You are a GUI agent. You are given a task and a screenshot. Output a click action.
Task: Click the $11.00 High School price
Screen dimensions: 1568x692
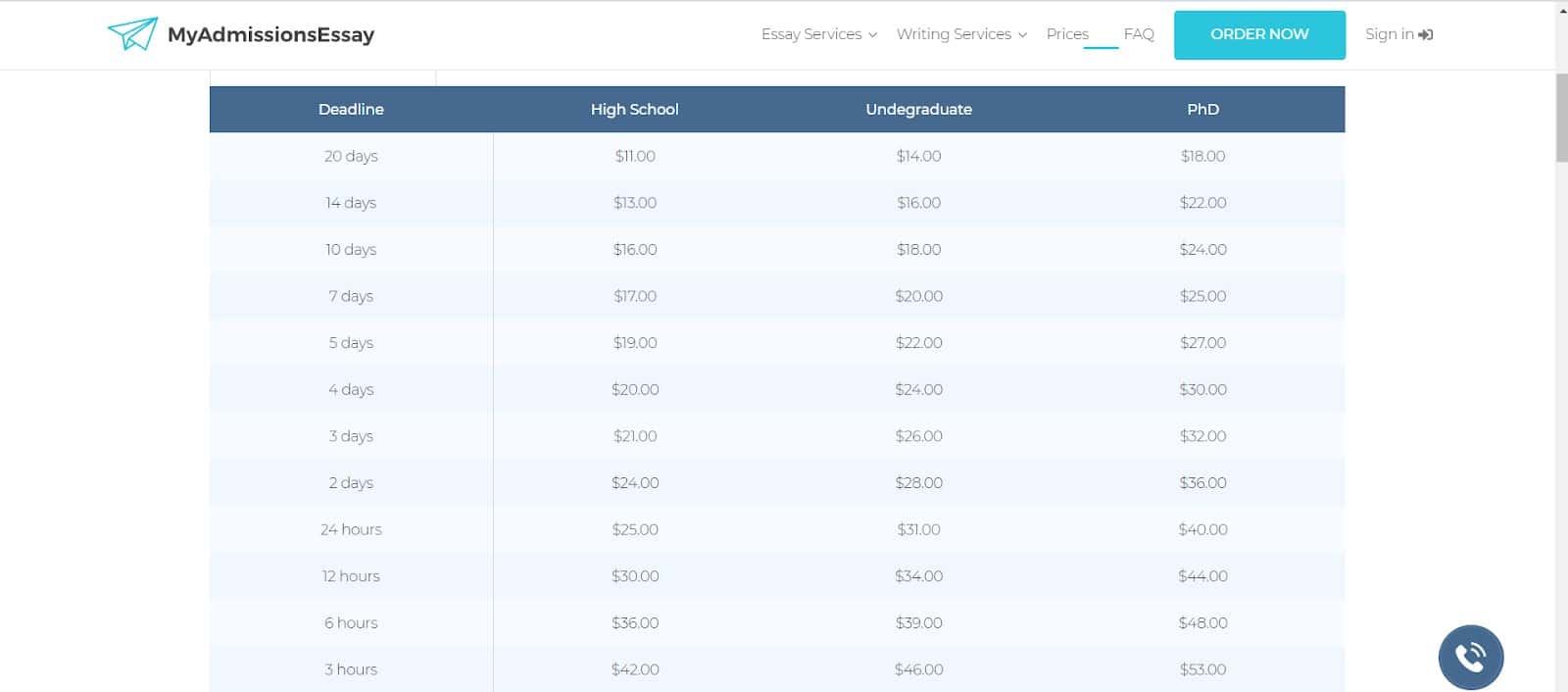tap(635, 156)
